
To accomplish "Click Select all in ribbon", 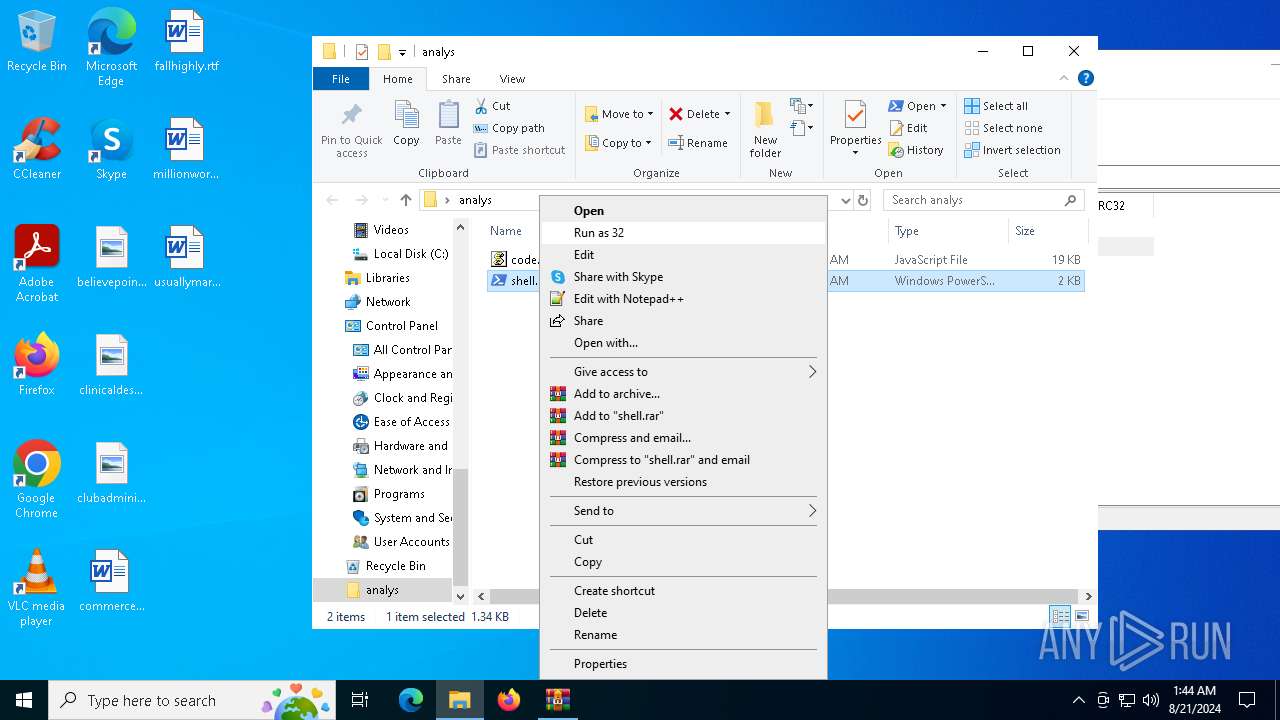I will click(x=996, y=106).
